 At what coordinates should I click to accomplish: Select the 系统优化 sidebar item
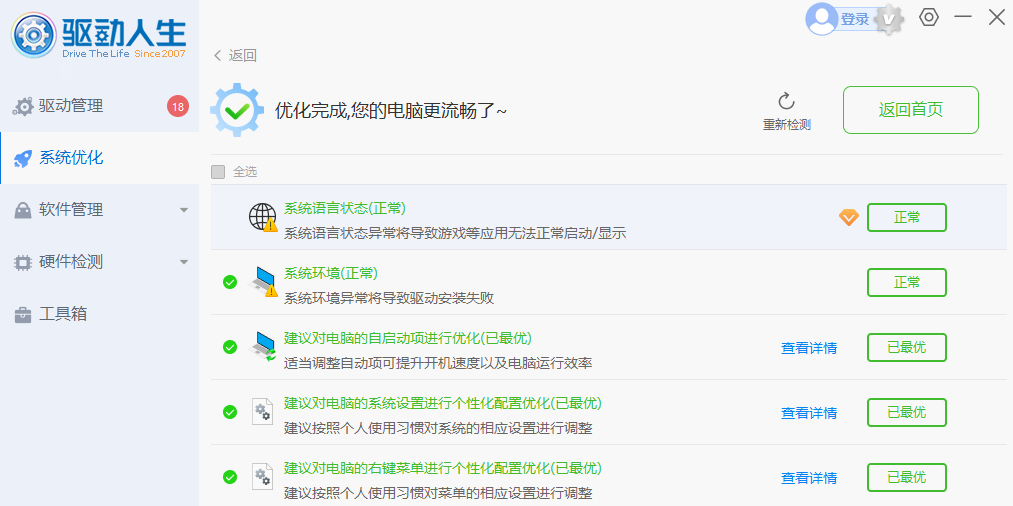click(70, 158)
